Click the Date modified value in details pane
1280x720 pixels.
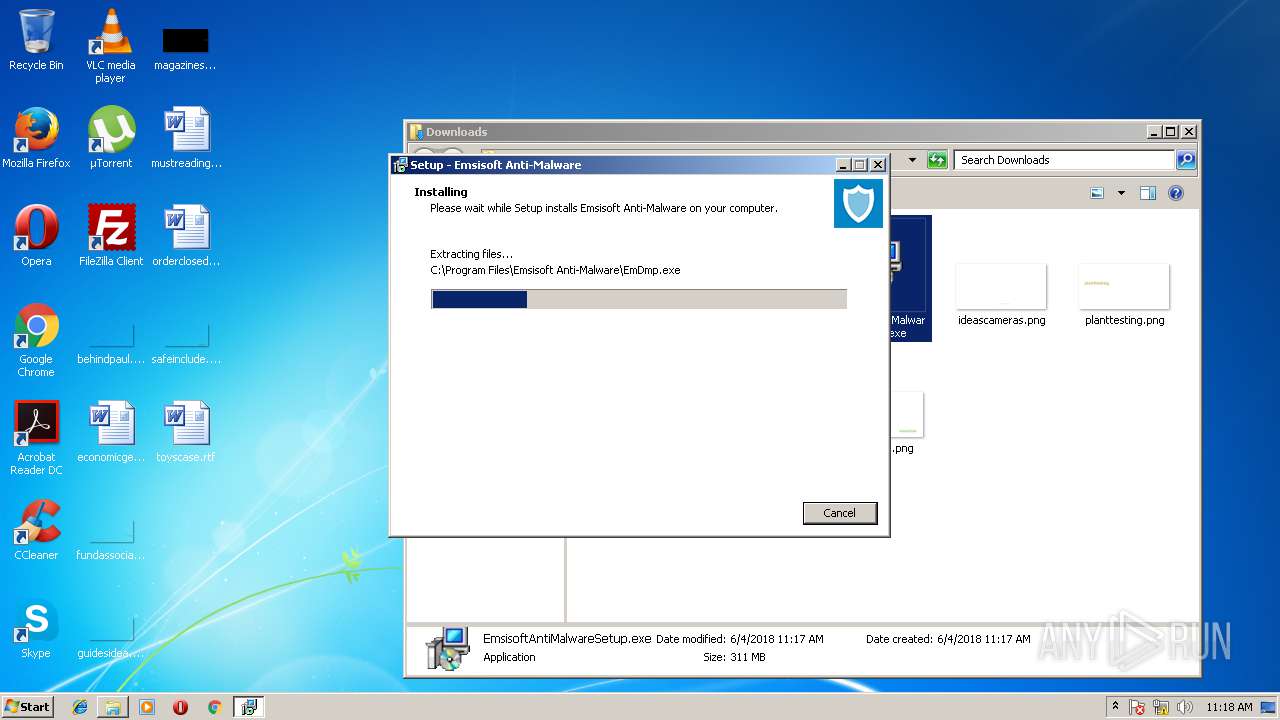click(x=777, y=639)
